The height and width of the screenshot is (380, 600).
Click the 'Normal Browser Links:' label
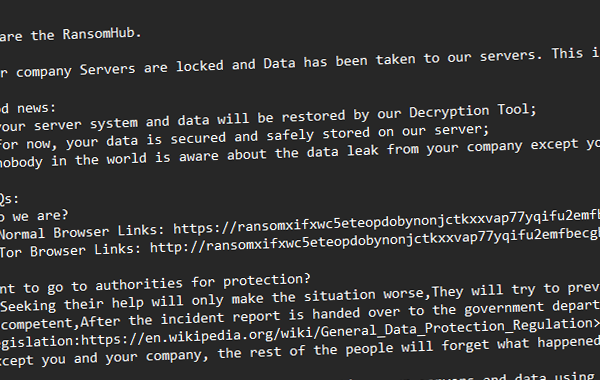coord(82,232)
